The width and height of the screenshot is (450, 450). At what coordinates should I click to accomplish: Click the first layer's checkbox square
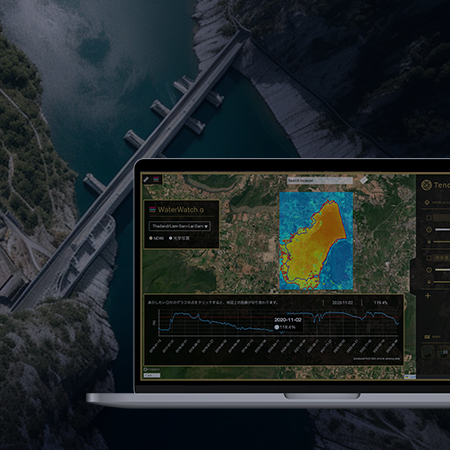click(429, 218)
